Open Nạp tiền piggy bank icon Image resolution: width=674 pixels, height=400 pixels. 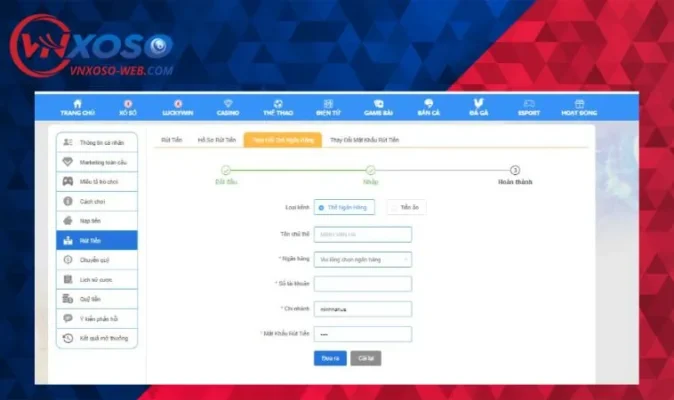(68, 220)
